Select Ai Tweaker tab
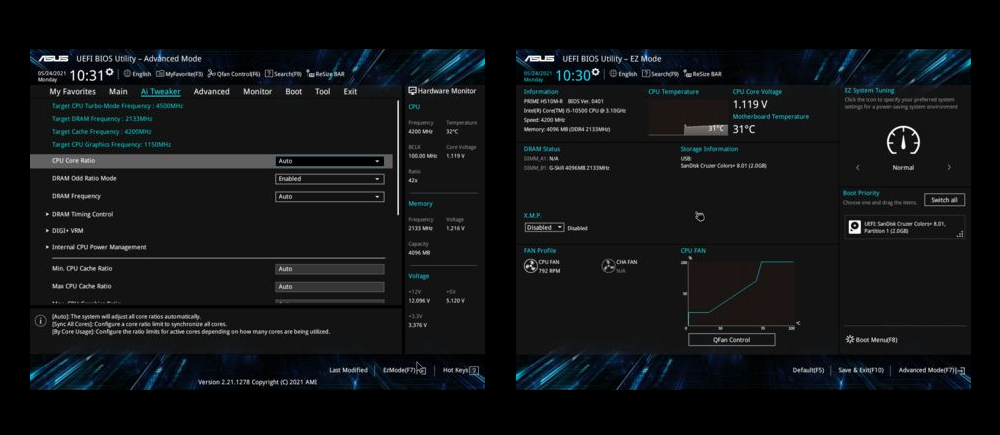The width and height of the screenshot is (1000, 435). click(x=161, y=91)
